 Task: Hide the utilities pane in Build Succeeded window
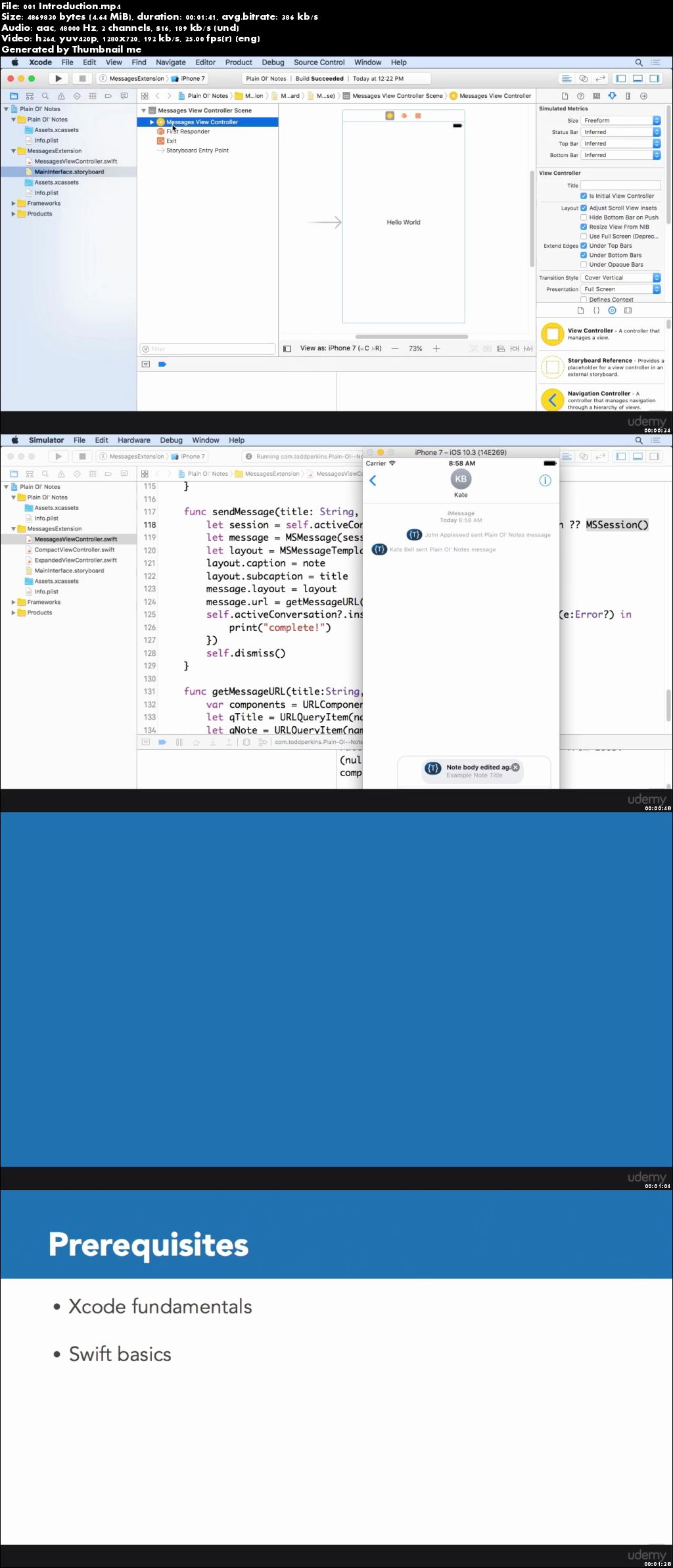tap(655, 78)
